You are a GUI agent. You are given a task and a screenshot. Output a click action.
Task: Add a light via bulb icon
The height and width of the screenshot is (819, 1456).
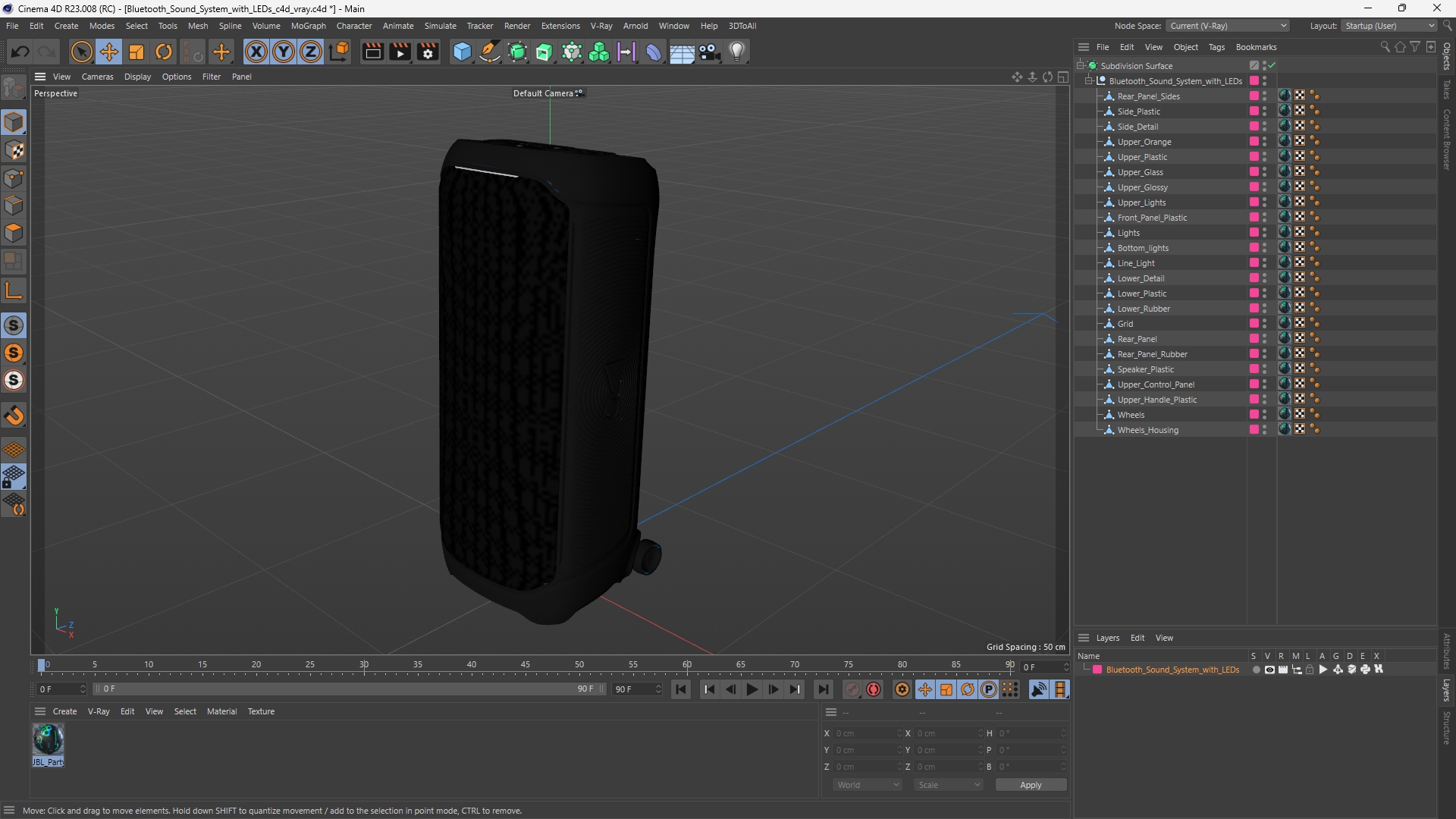coord(737,52)
